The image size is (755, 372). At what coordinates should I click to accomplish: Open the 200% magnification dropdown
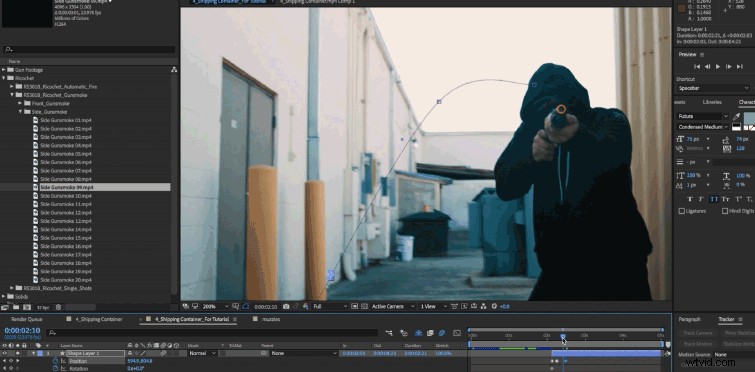(215, 306)
